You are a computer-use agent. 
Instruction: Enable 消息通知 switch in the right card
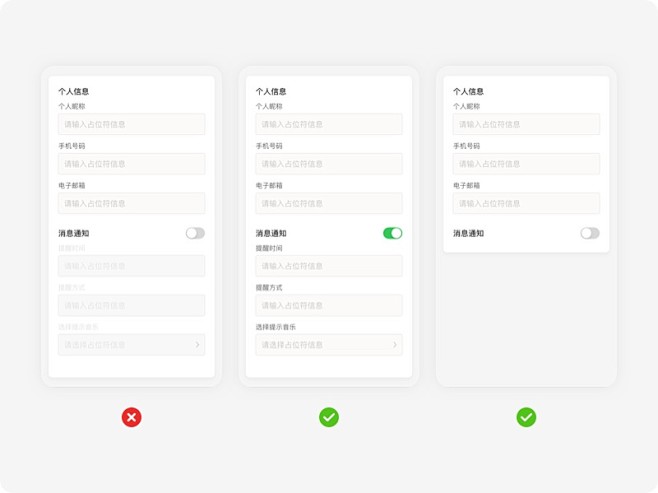(x=590, y=233)
